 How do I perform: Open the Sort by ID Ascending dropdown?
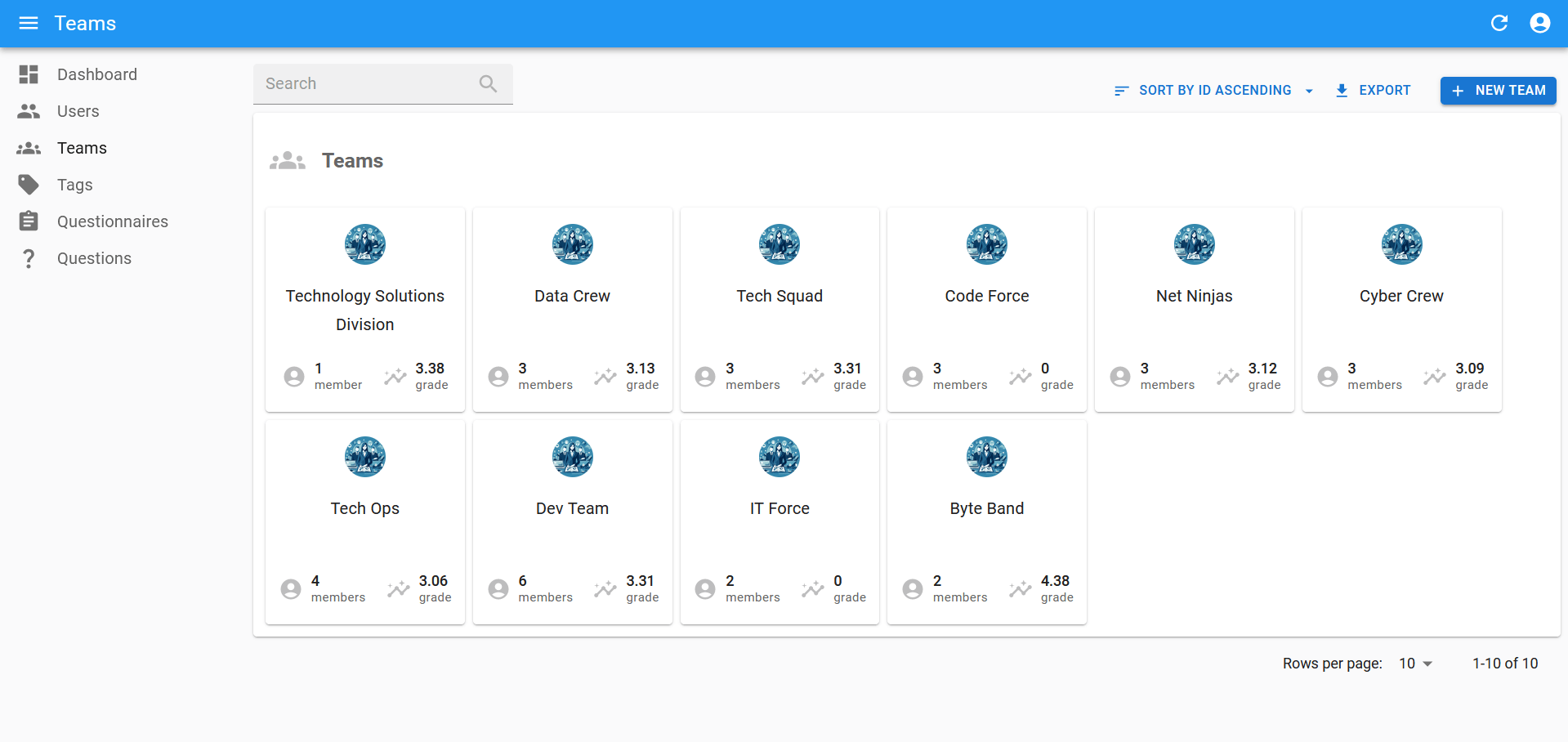coord(1214,90)
